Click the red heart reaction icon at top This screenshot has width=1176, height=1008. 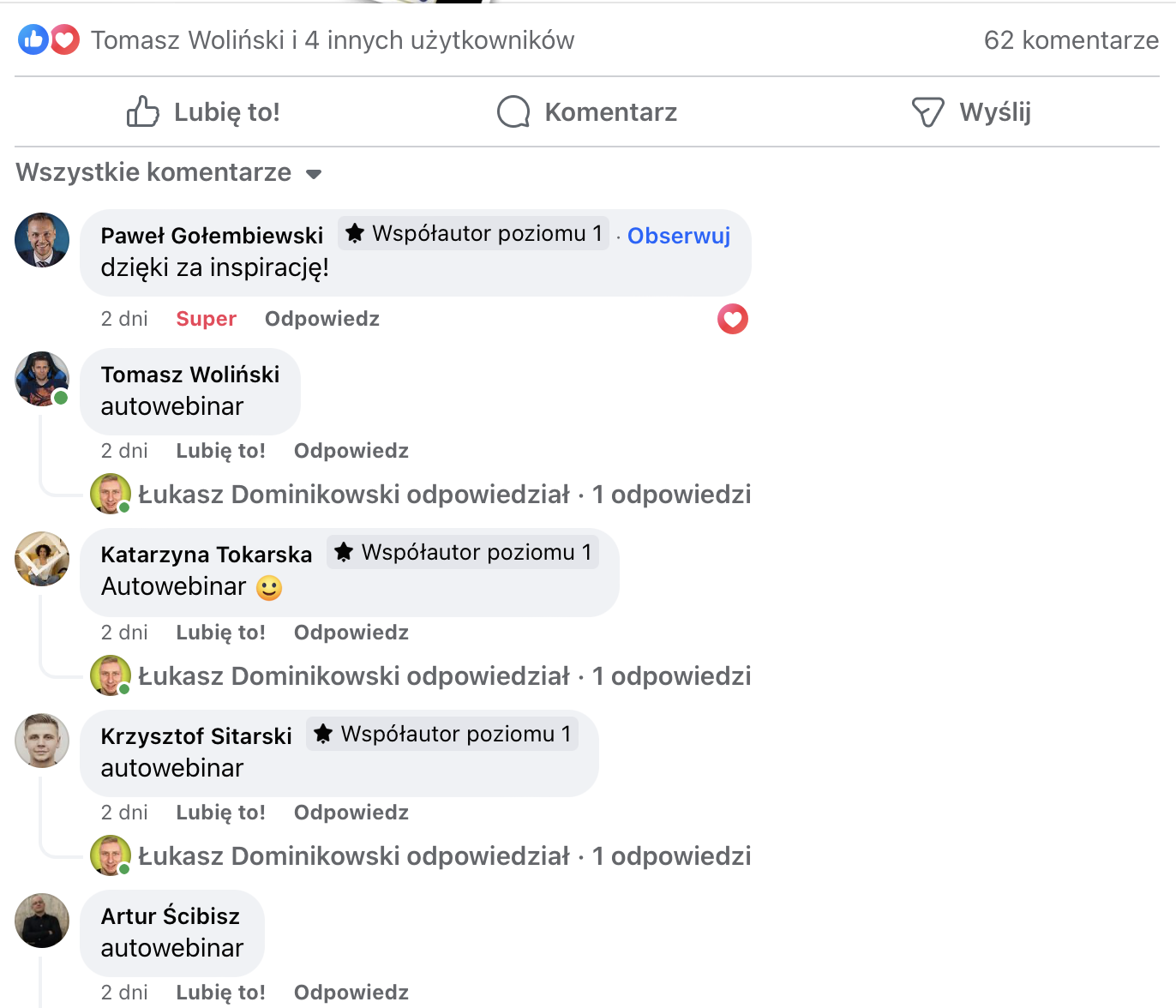click(x=65, y=39)
